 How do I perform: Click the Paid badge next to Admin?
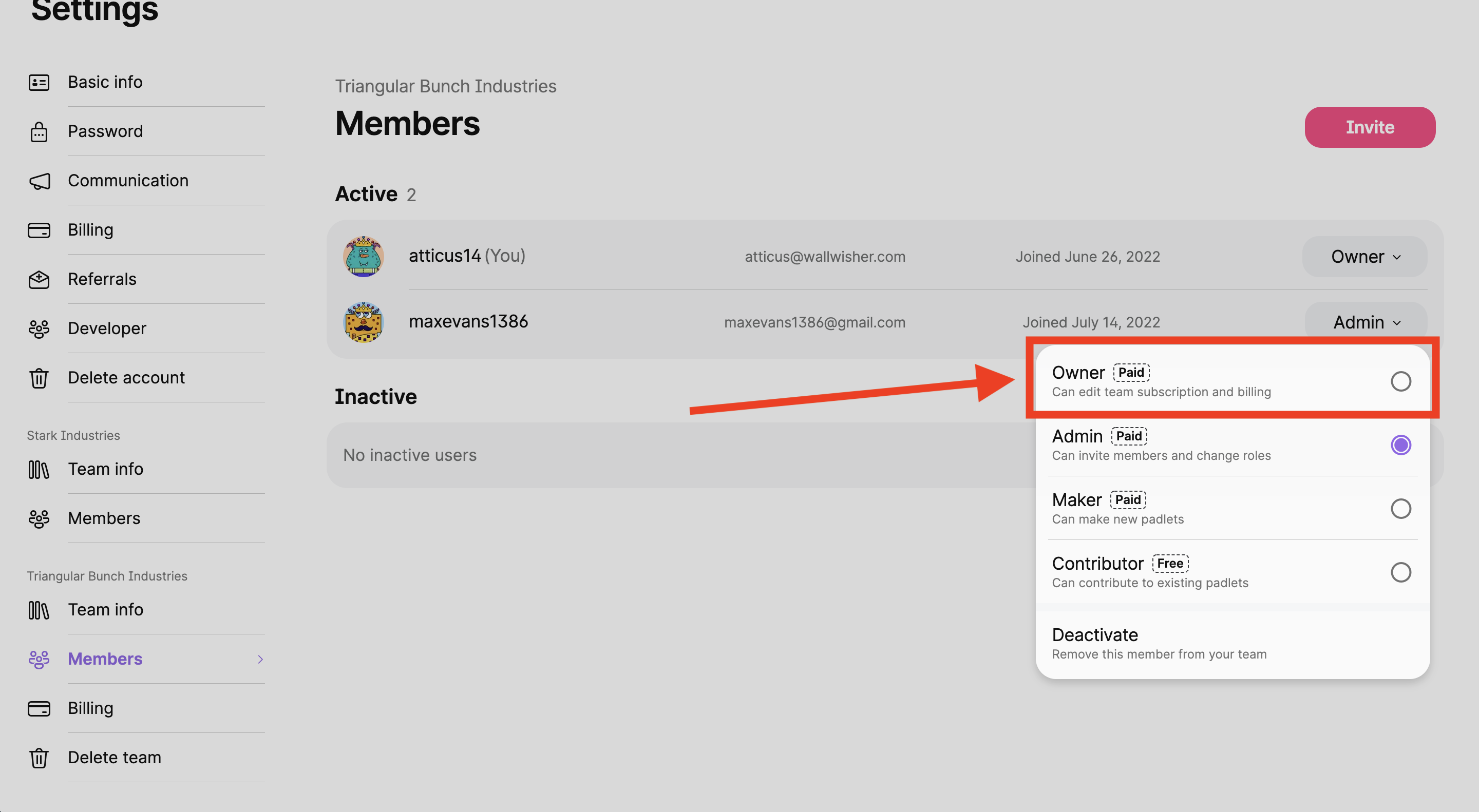pos(1129,436)
